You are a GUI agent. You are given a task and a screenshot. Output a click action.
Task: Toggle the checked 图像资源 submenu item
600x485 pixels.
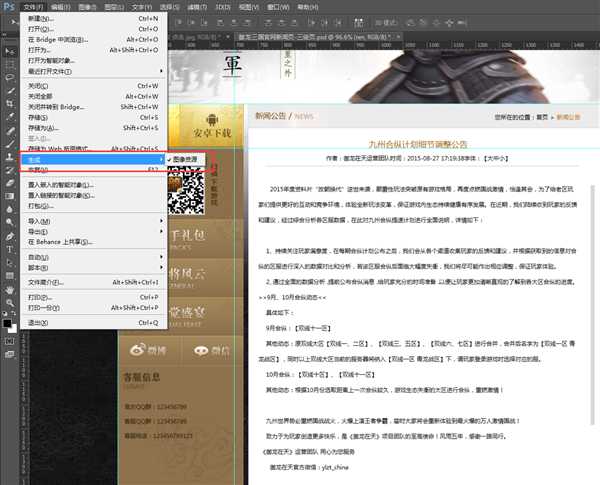point(186,159)
